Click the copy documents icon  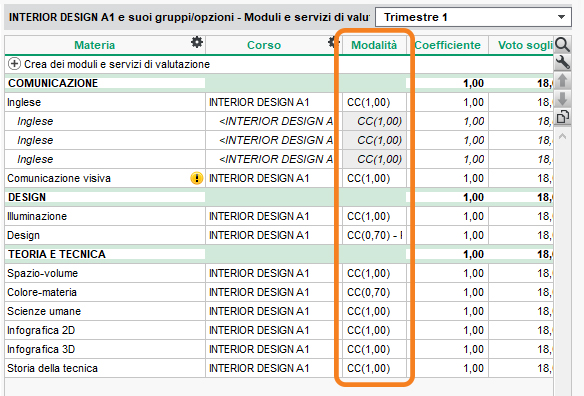point(562,117)
